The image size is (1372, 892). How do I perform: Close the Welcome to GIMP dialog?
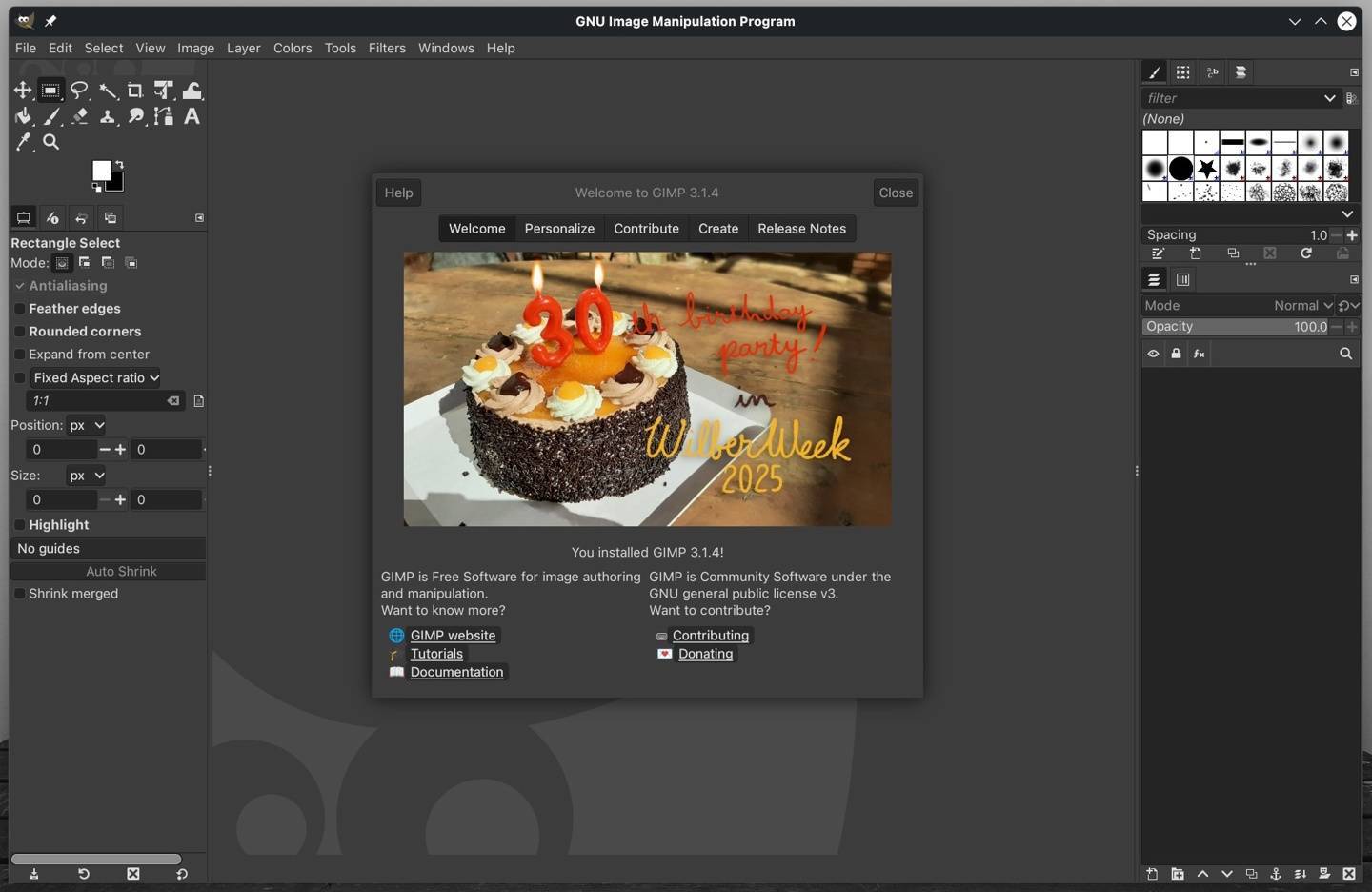coord(896,193)
